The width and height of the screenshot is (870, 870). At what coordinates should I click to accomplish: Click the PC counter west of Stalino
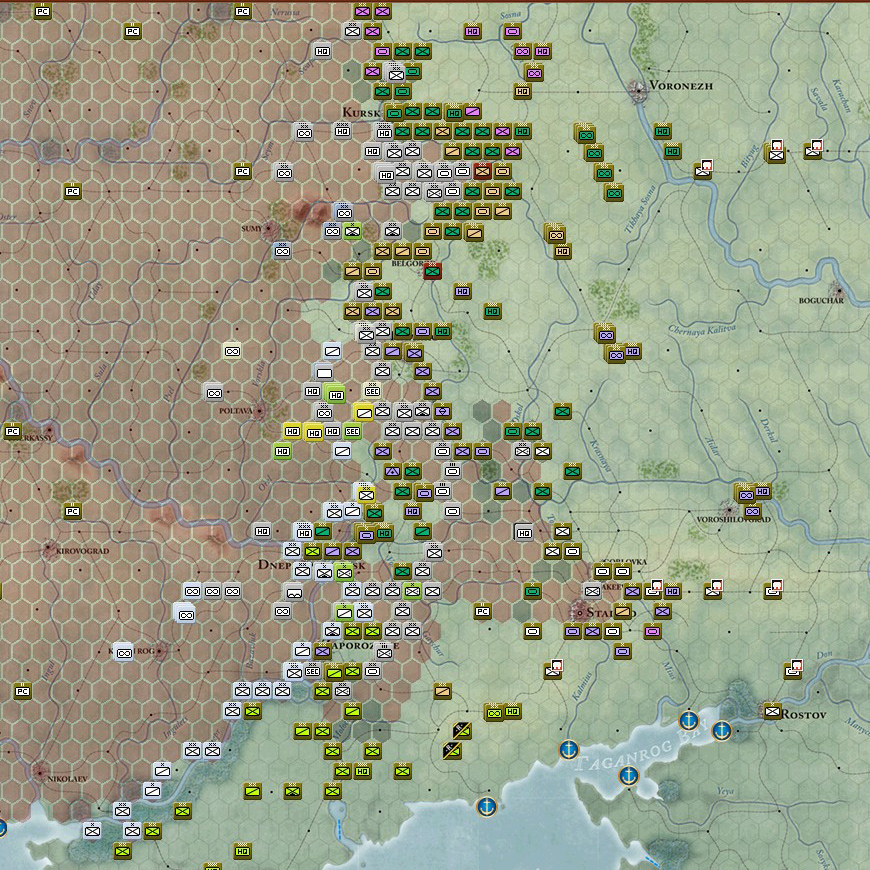coord(483,611)
